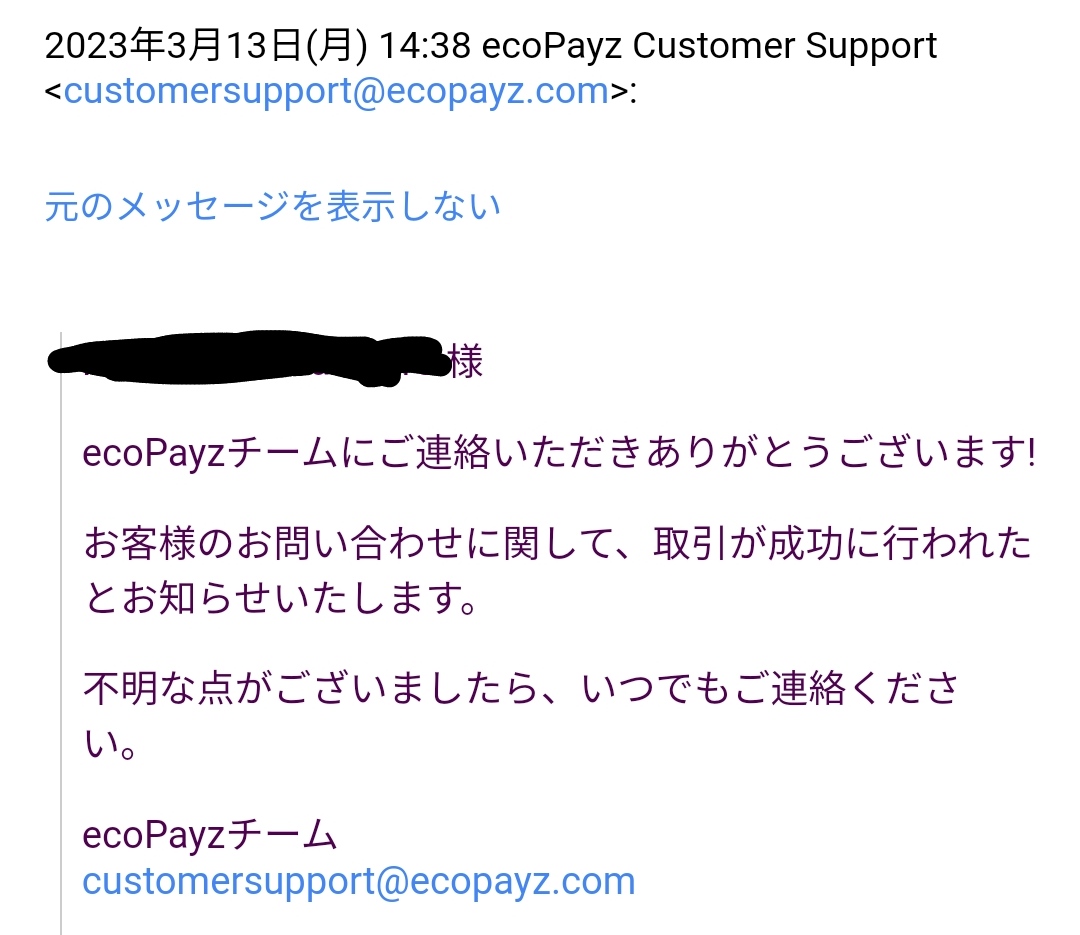
Task: Click the exclamation mark ending the greeting
Action: coord(1030,453)
